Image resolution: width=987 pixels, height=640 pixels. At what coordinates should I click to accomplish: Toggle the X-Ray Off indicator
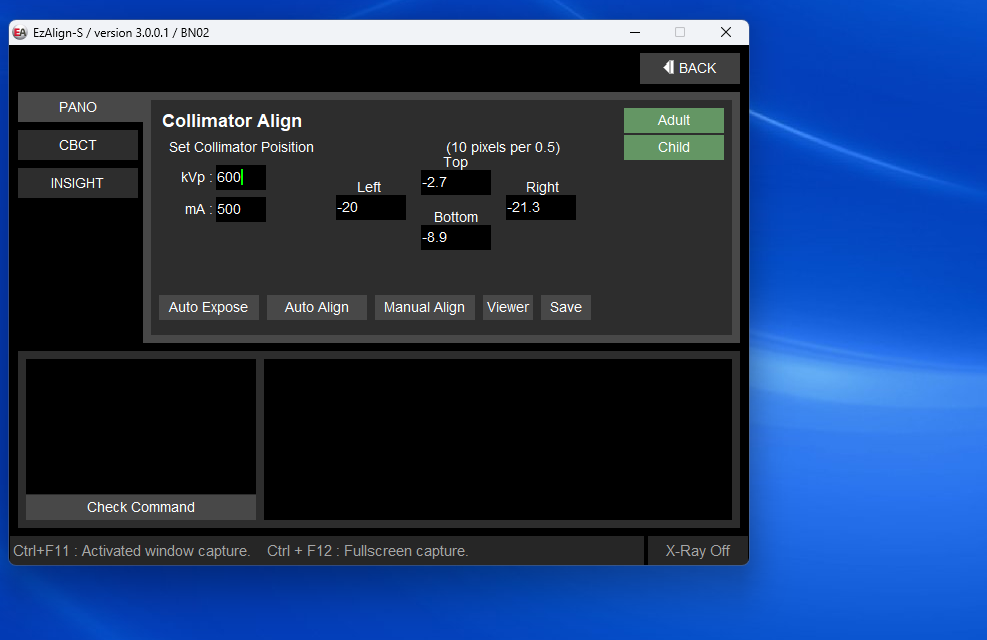(697, 551)
